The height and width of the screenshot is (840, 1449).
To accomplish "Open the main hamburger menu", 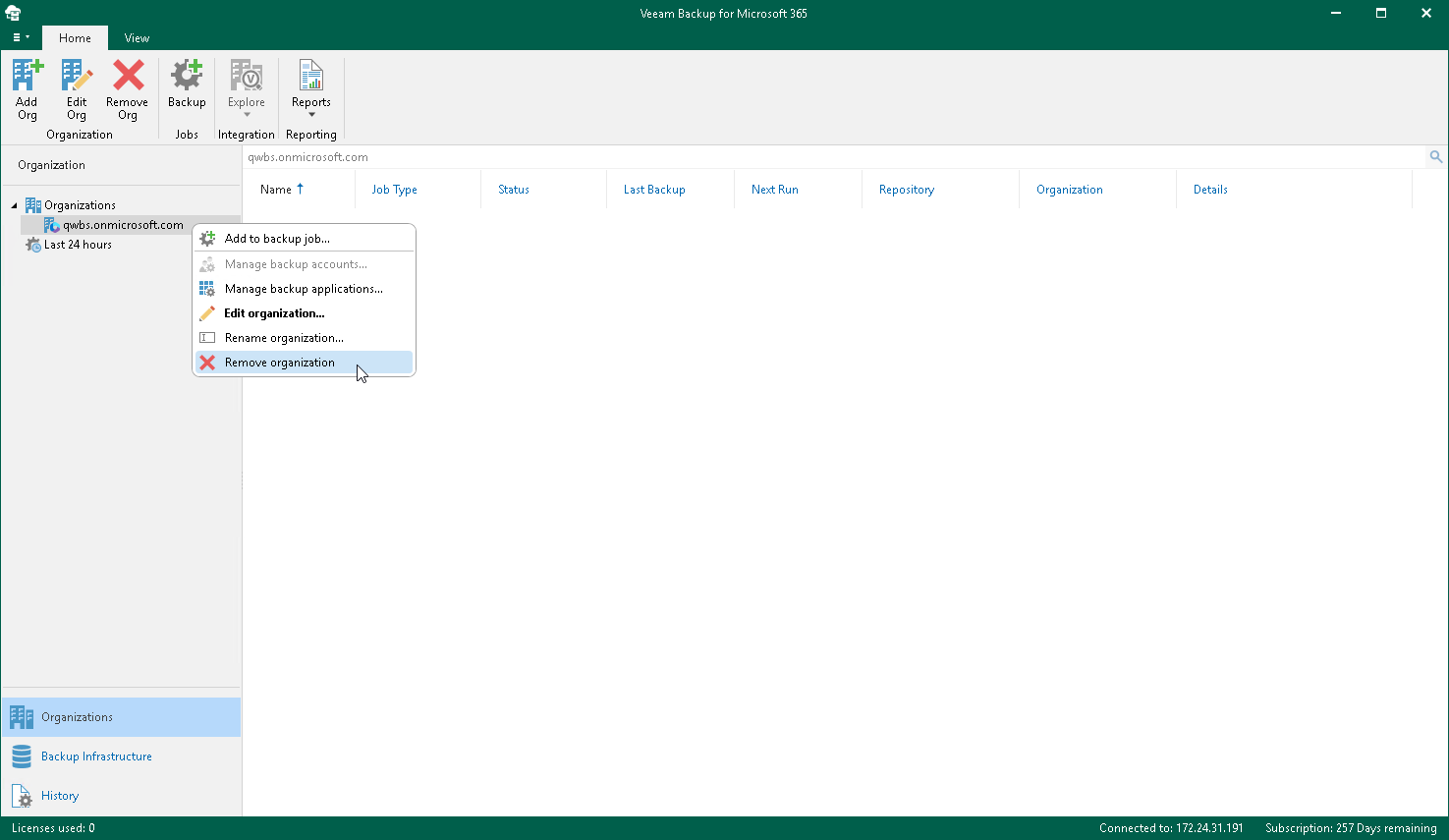I will coord(21,37).
